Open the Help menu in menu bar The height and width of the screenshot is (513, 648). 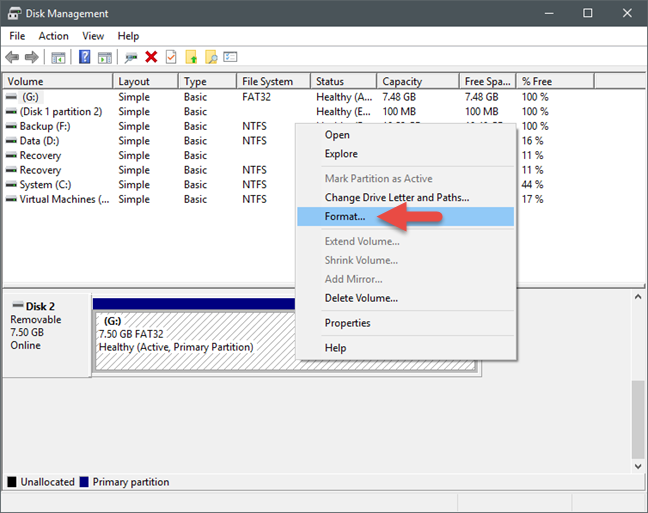(128, 36)
